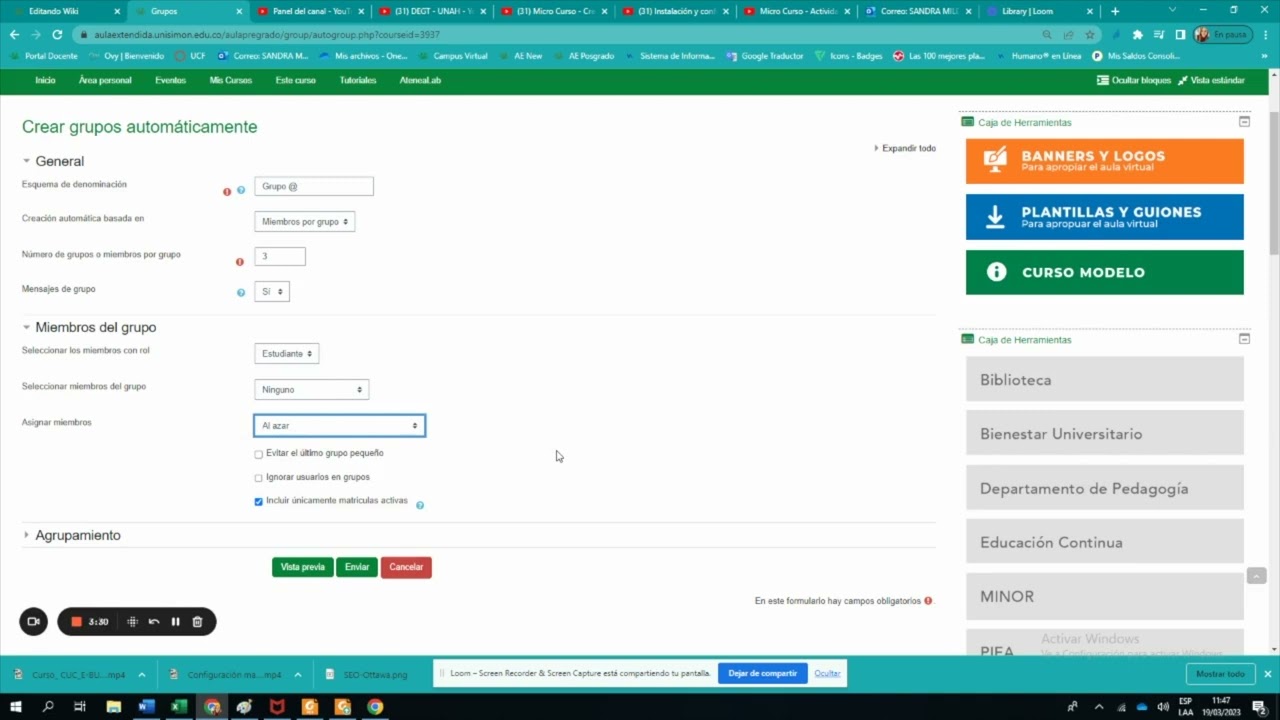This screenshot has height=720, width=1280.
Task: Open the Seleccionar miembros del grupo Ninguno dropdown
Action: point(312,390)
